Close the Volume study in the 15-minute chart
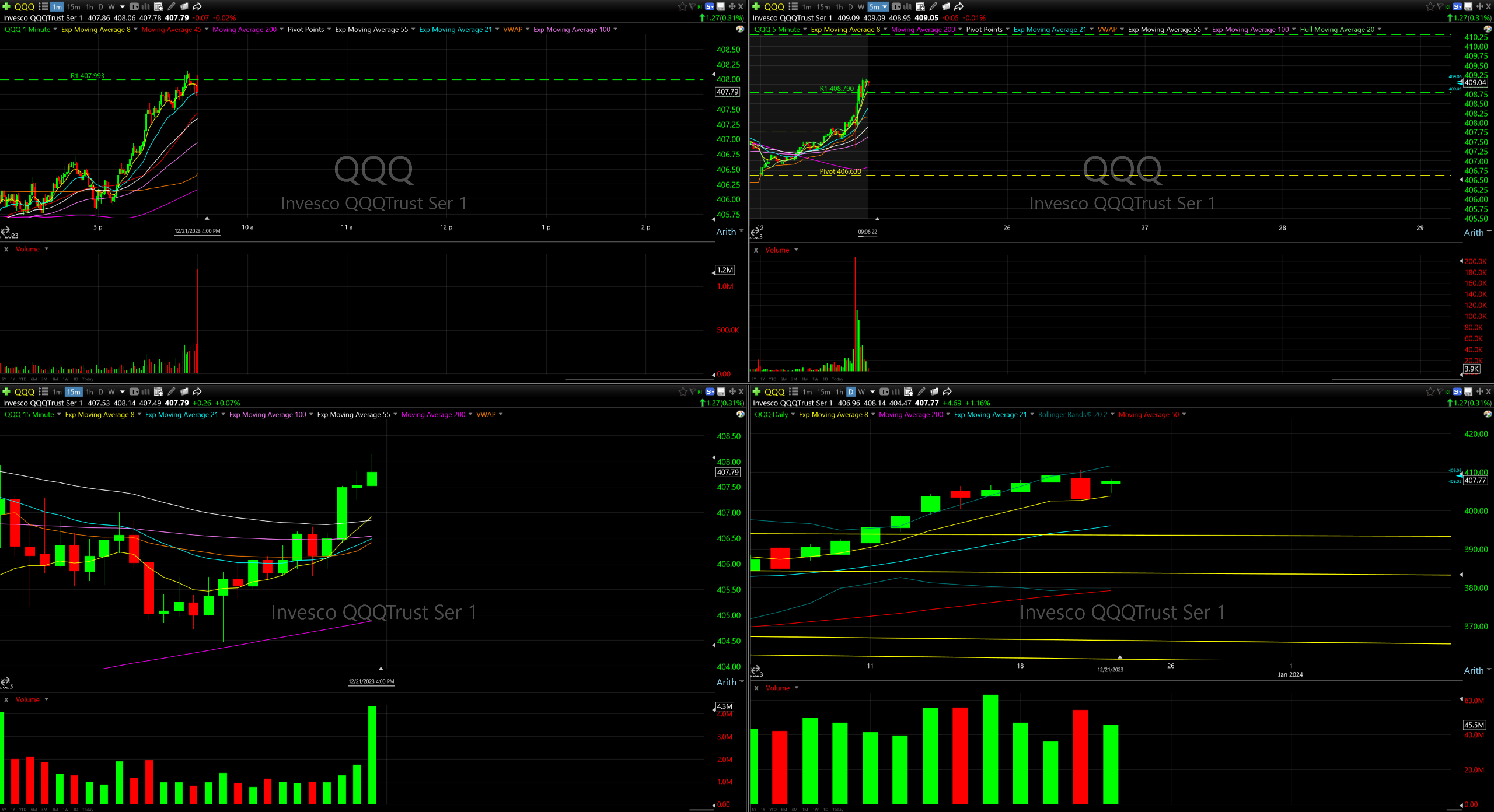1494x812 pixels. (6, 699)
